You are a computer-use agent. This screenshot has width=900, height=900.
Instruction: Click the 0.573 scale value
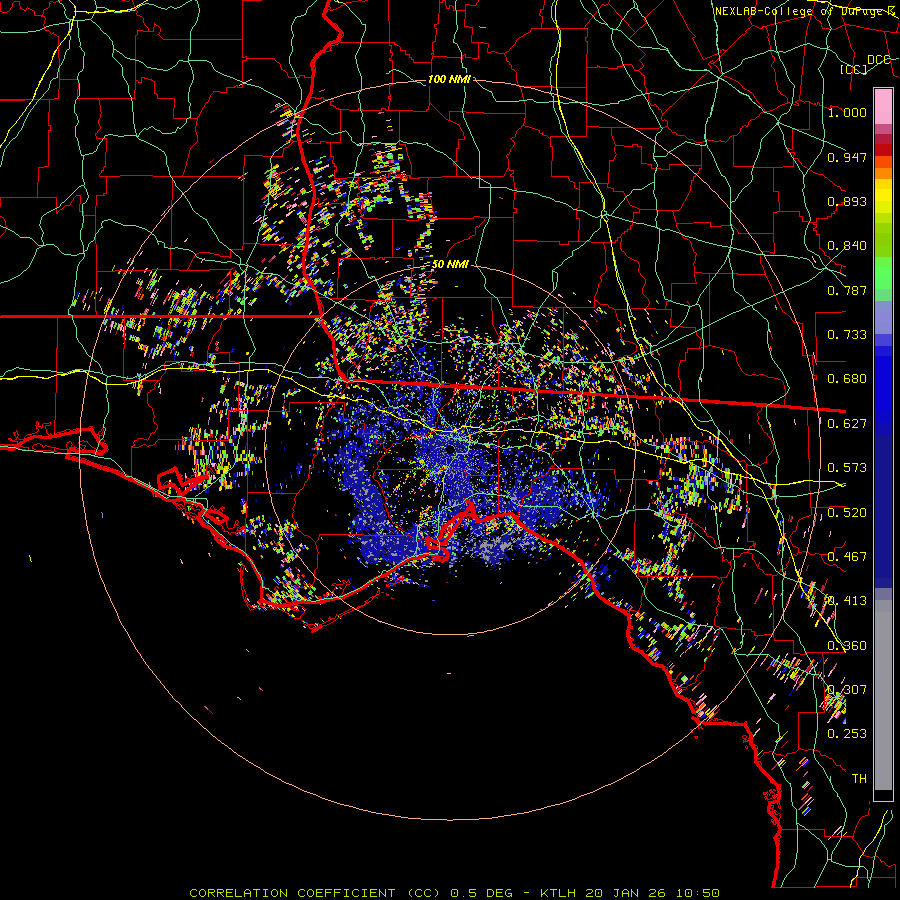(x=847, y=468)
